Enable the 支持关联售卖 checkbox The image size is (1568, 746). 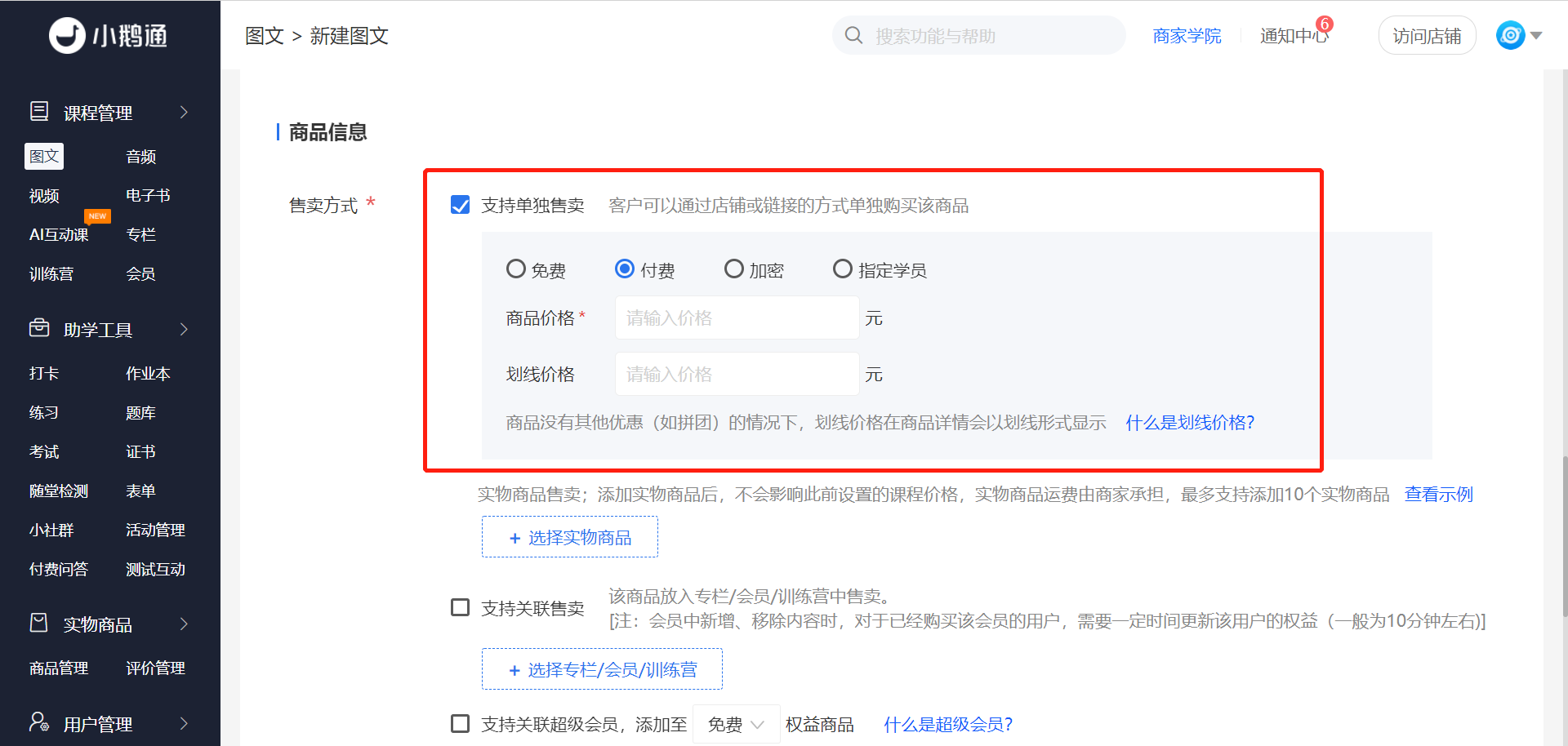pos(461,607)
